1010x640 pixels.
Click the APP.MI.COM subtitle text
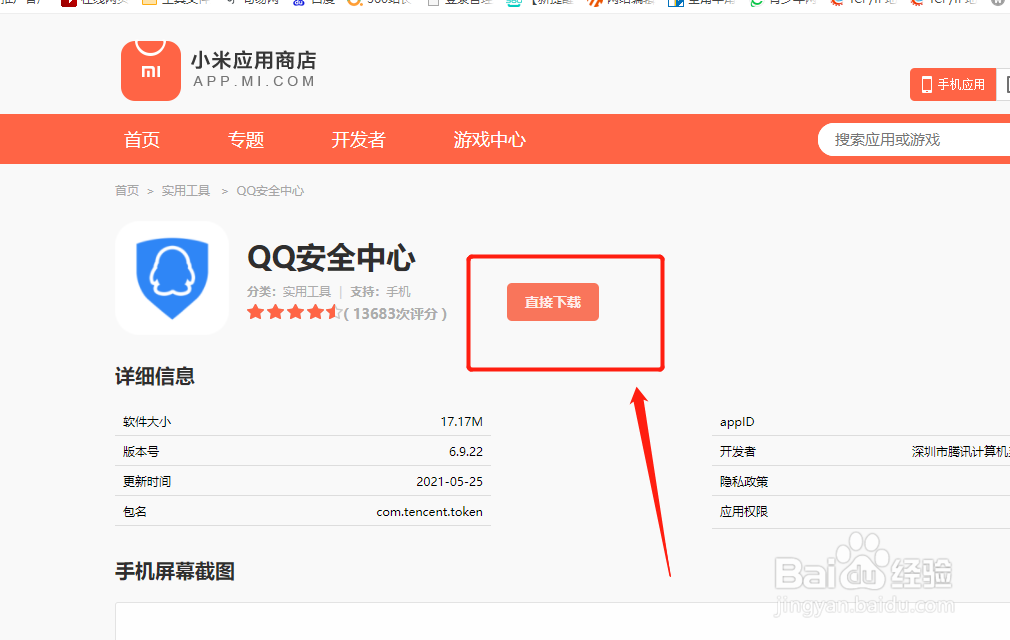click(254, 82)
